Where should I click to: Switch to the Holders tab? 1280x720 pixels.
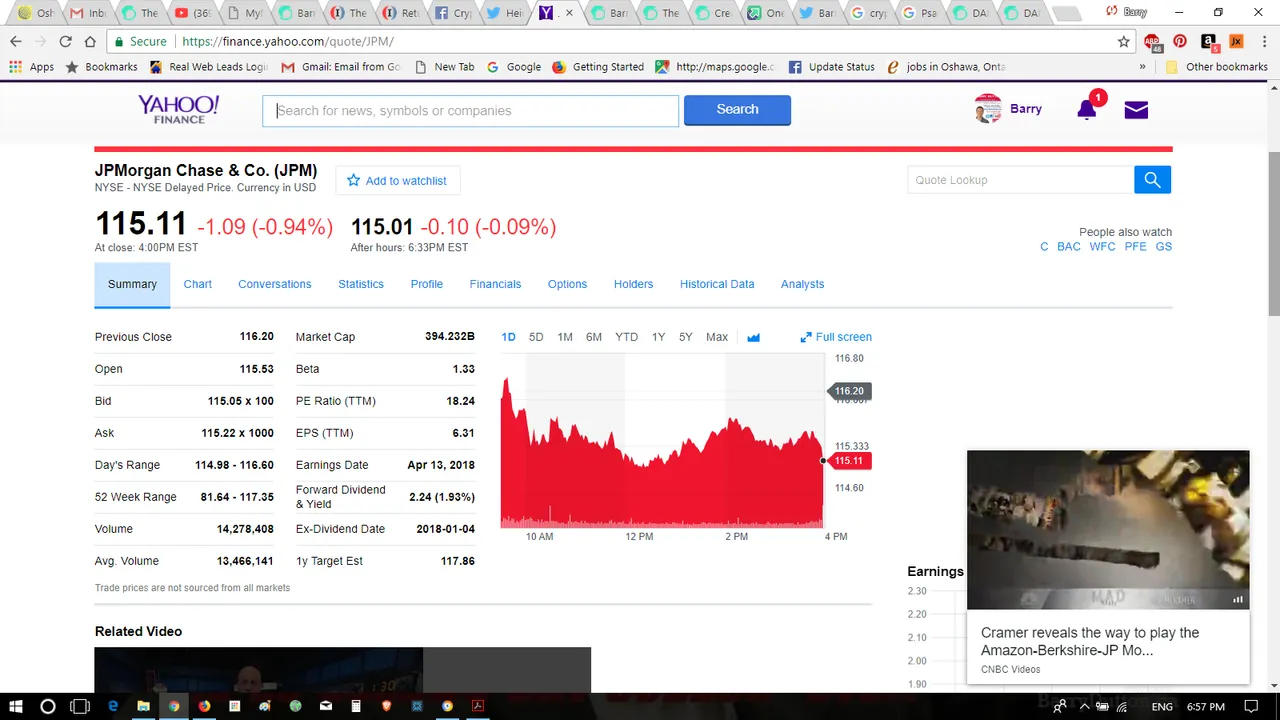tap(633, 285)
